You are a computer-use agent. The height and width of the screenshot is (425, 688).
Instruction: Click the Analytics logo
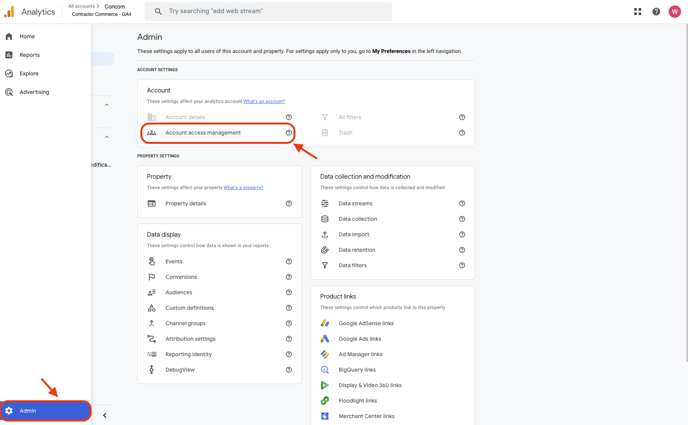9,12
